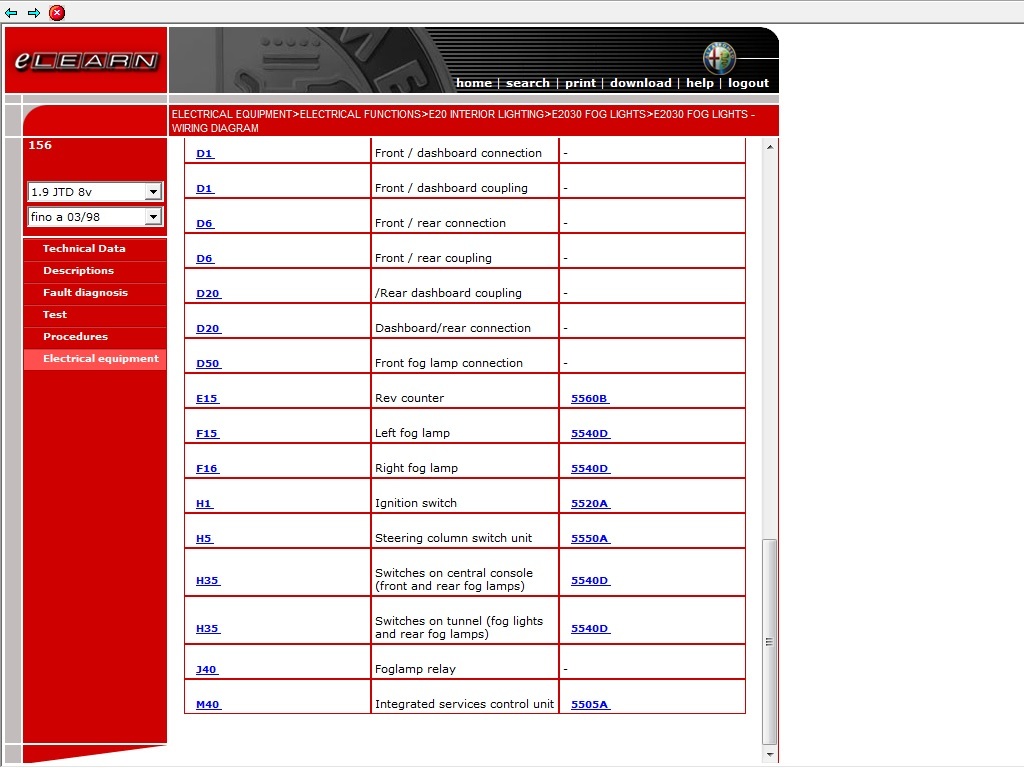1024x768 pixels.
Task: Click the 156 model label
Action: [x=40, y=145]
